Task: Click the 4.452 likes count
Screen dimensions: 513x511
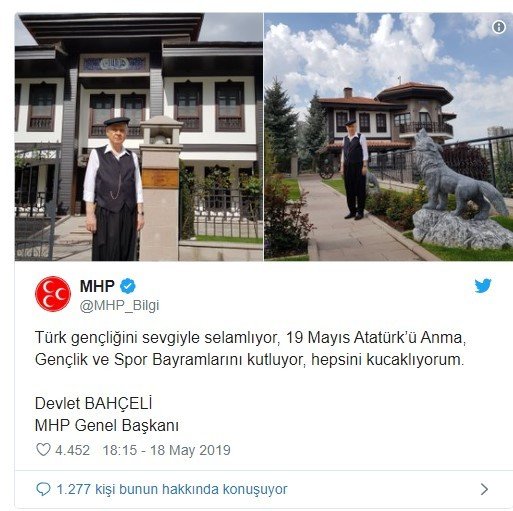Action: (x=72, y=450)
